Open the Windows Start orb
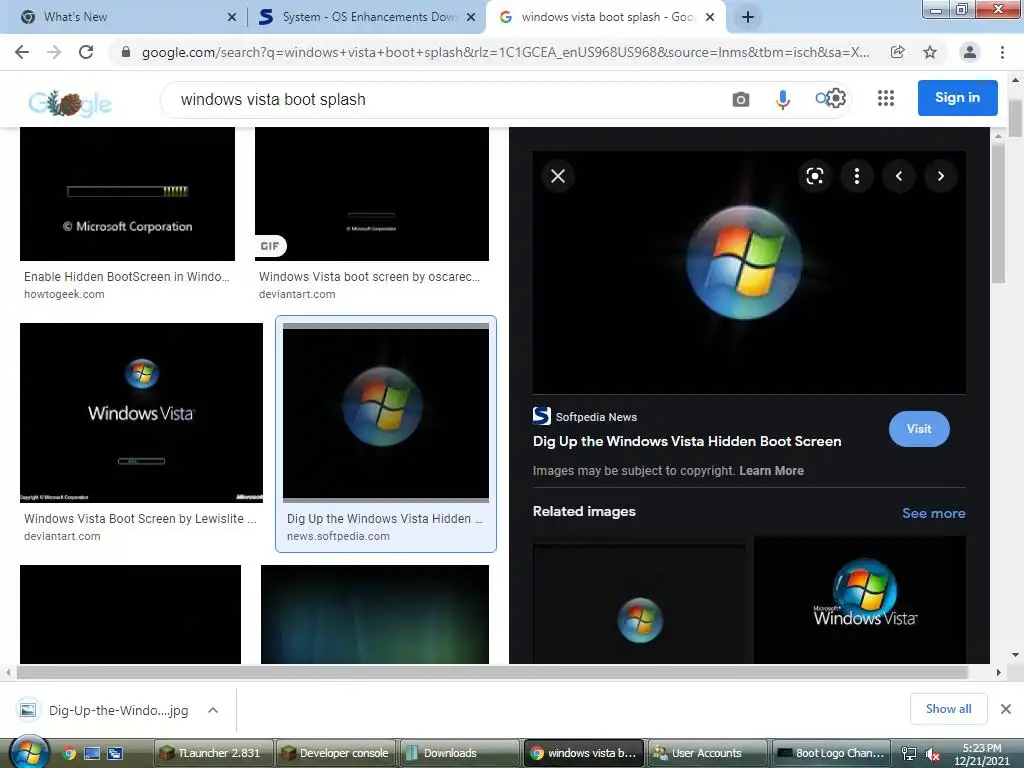This screenshot has width=1024, height=768. point(29,752)
